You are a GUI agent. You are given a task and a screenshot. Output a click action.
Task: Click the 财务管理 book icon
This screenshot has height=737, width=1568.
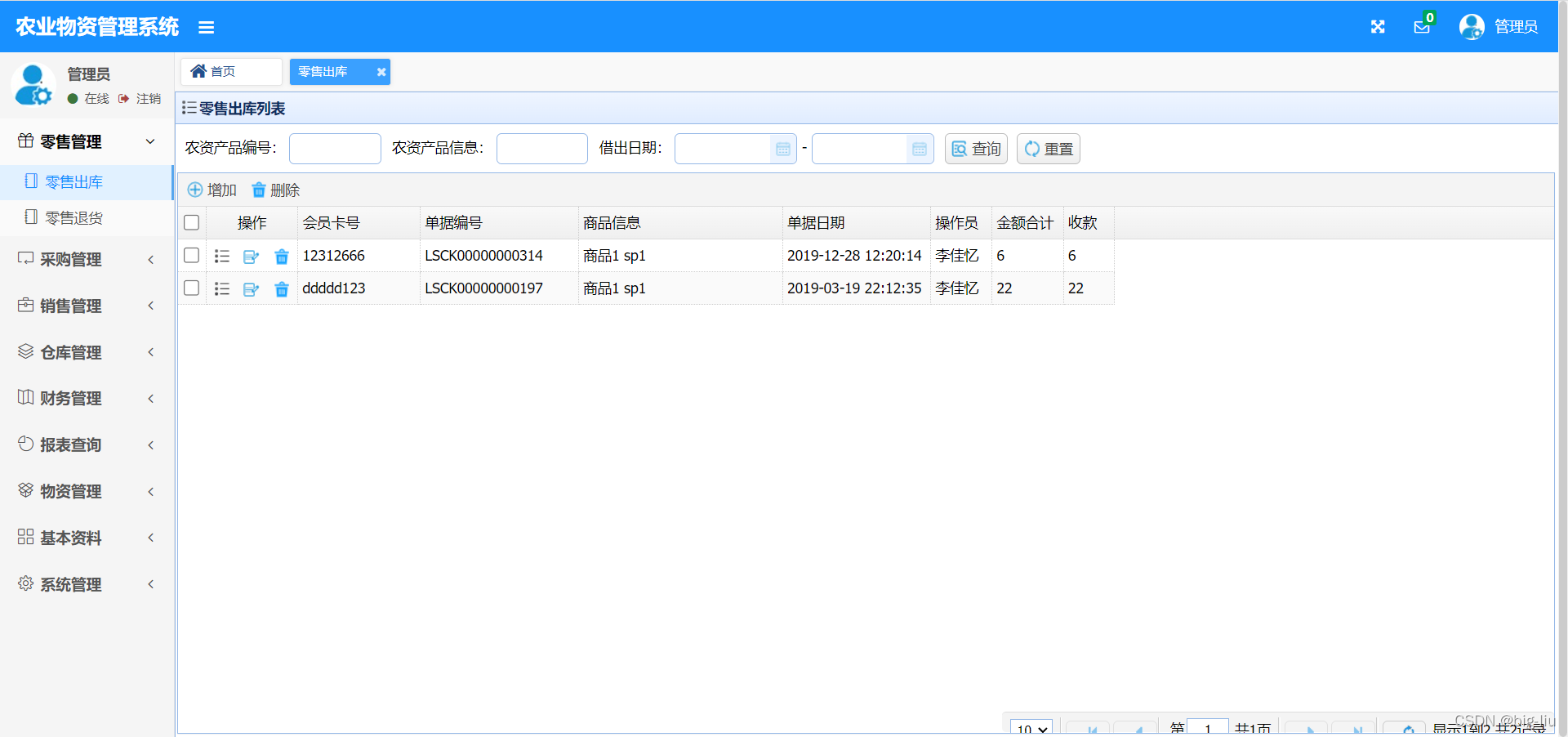[x=26, y=397]
